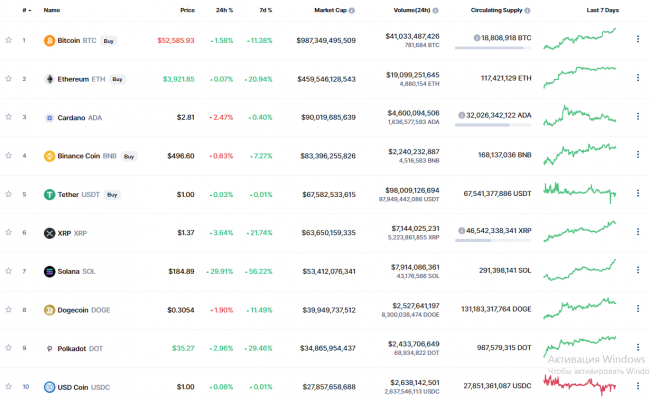This screenshot has height=402, width=650.
Task: Click Bitcoin's circulating supply progress bar
Action: pyautogui.click(x=493, y=48)
